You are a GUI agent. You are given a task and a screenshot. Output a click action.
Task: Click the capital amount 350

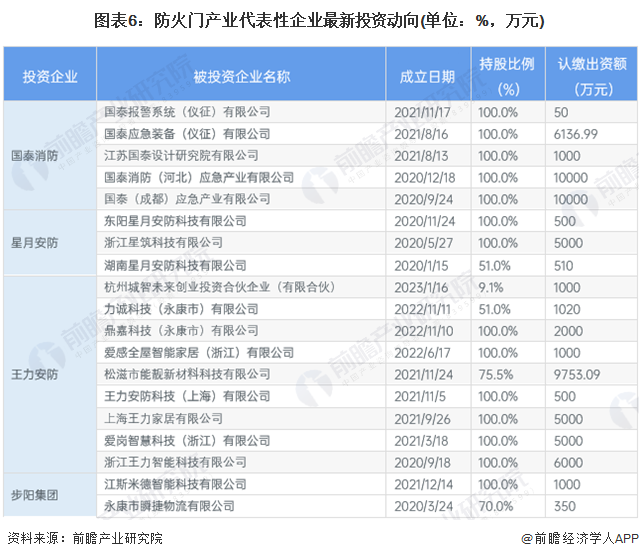click(564, 506)
